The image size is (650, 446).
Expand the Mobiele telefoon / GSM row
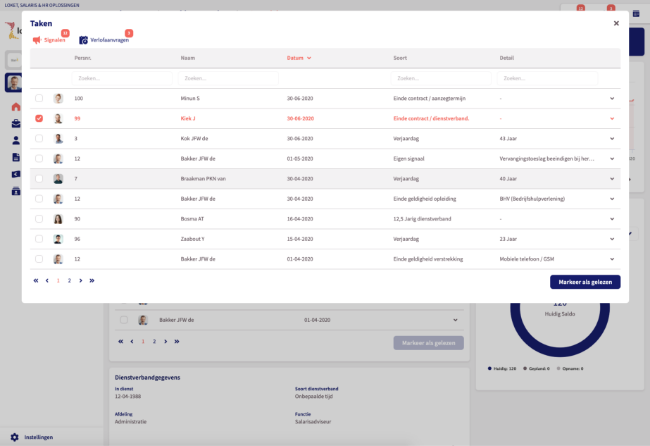612,259
